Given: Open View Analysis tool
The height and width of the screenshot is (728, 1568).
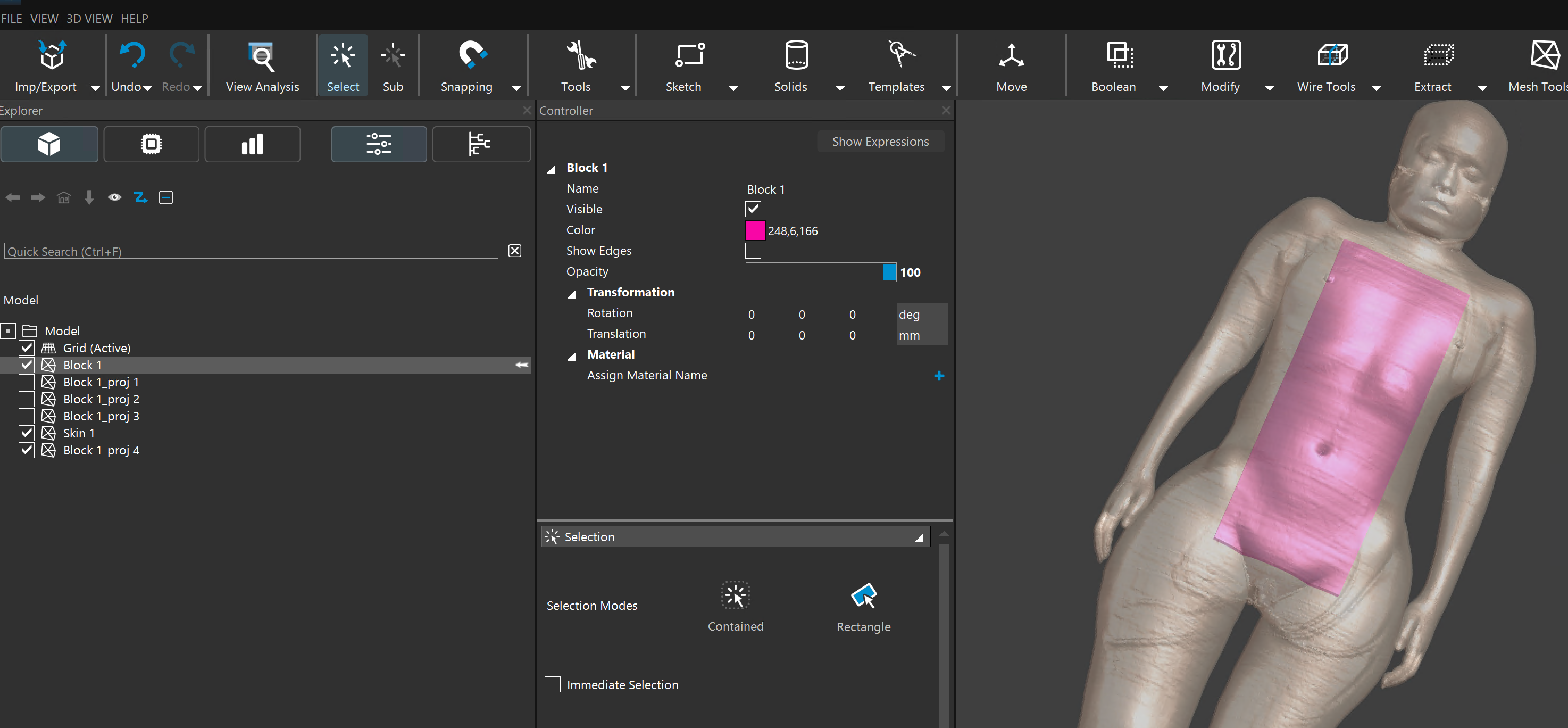Looking at the screenshot, I should point(262,56).
